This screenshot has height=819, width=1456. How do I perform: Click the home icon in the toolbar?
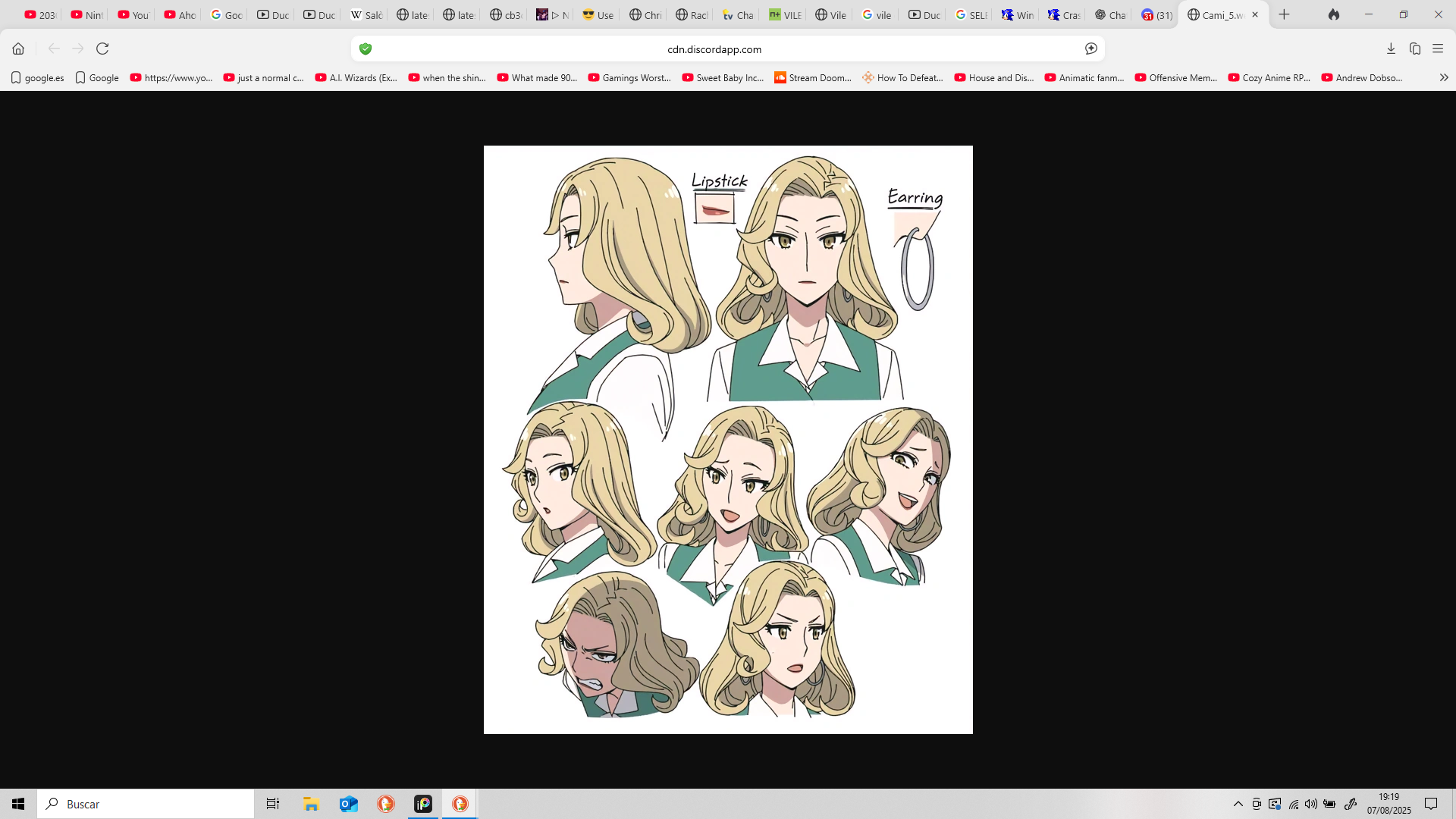point(18,49)
